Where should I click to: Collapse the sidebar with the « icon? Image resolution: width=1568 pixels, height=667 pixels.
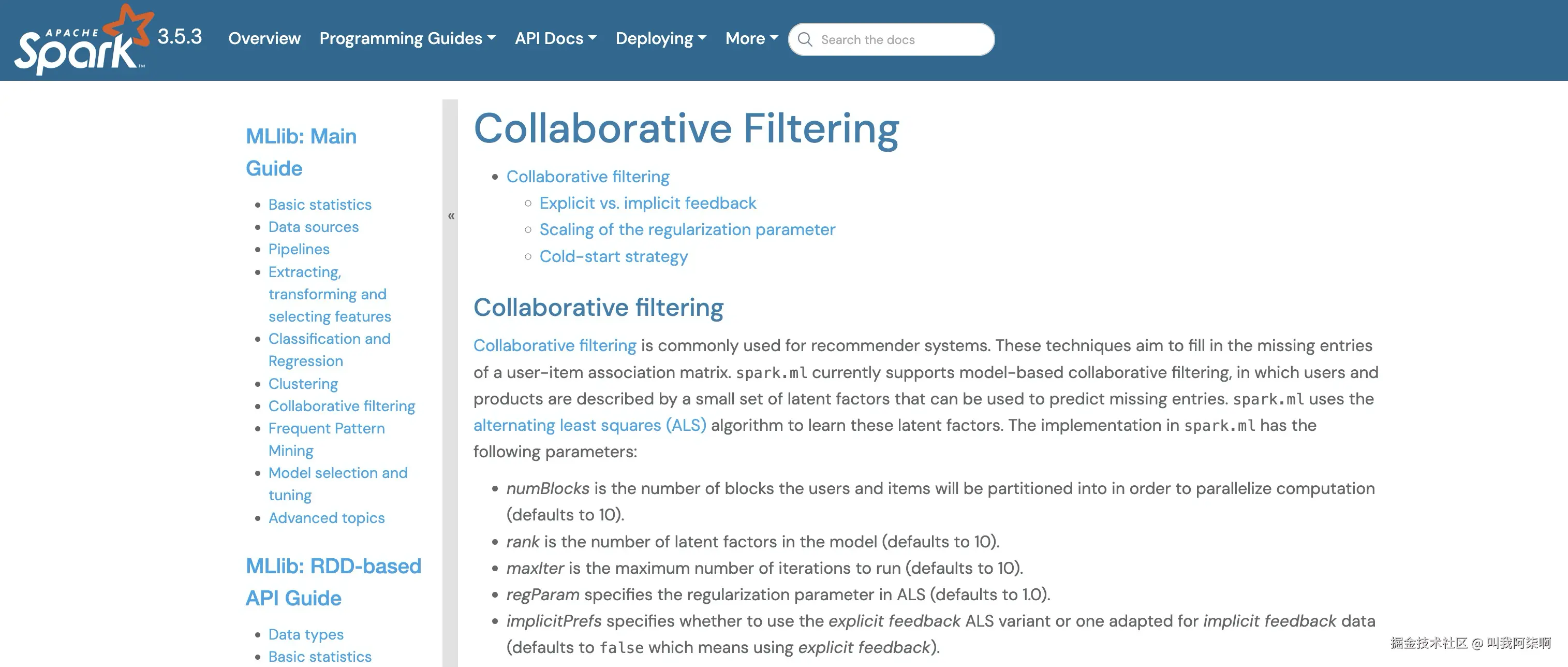pos(451,215)
